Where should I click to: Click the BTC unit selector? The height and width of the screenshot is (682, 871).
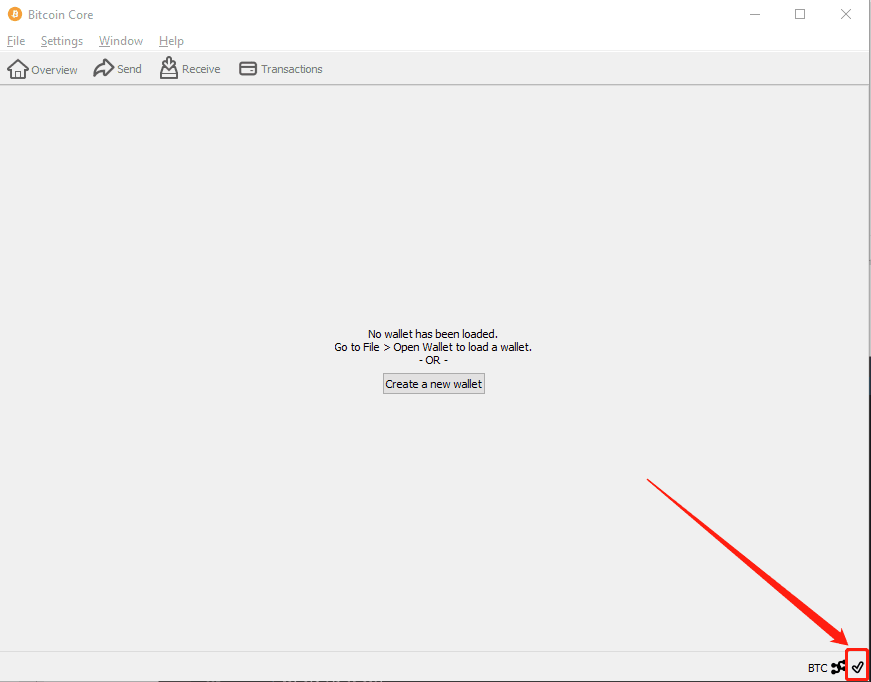[817, 668]
